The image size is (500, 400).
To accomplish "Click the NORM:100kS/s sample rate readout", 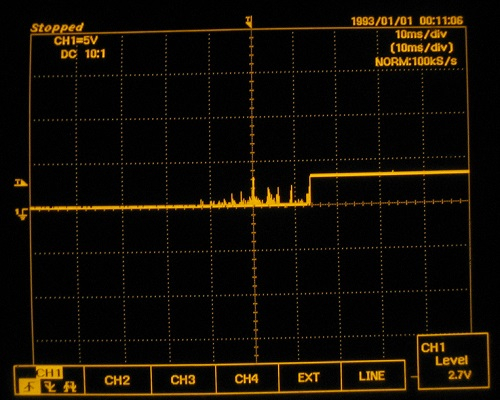I will point(416,61).
